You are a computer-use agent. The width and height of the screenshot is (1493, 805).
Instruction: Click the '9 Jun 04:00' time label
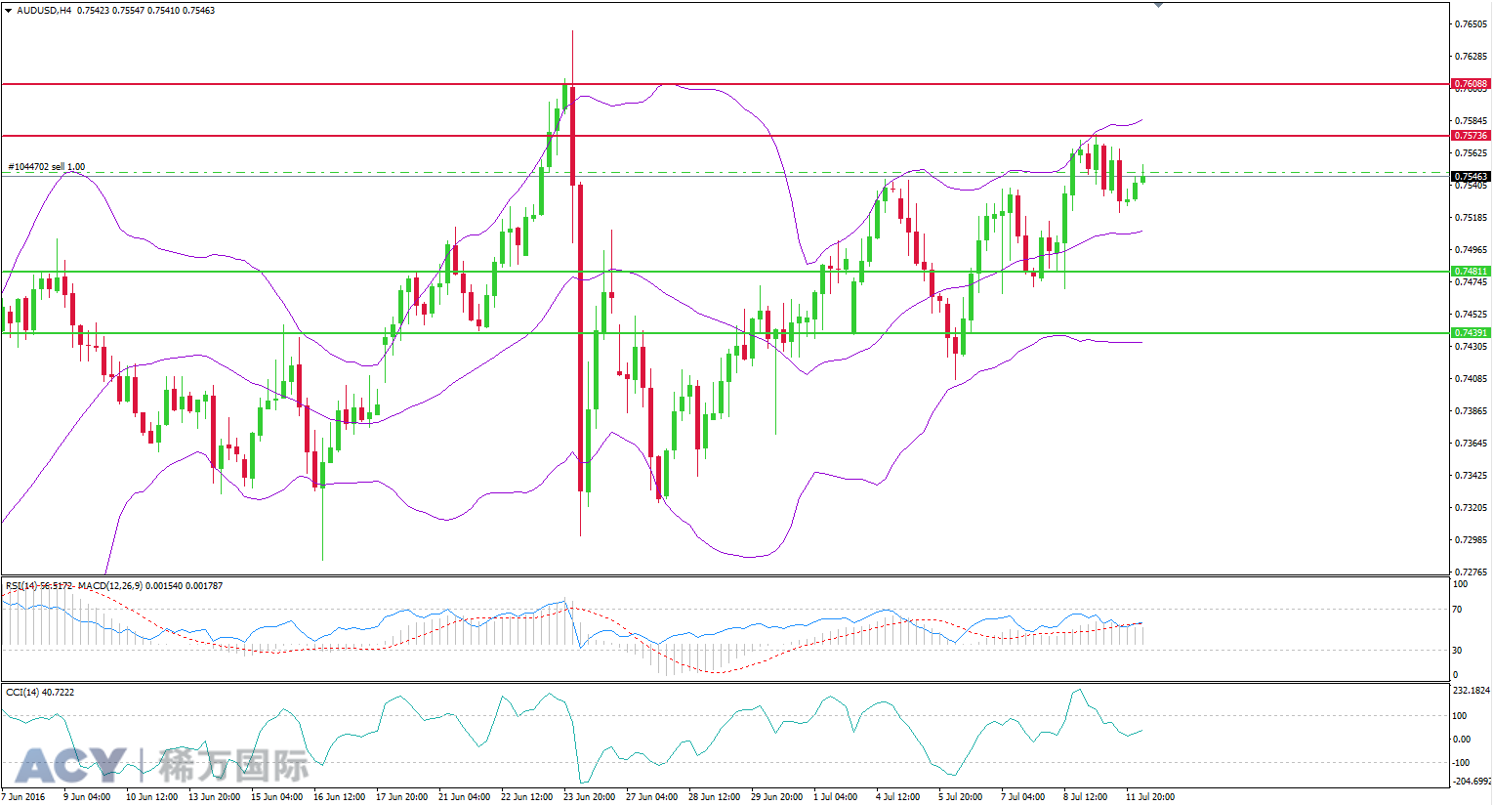[x=87, y=797]
